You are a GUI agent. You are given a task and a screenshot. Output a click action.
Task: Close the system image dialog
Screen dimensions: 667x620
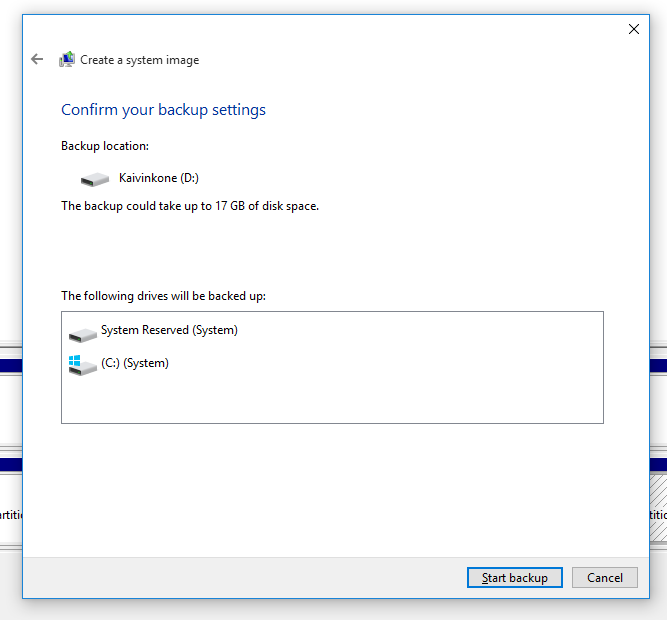pyautogui.click(x=633, y=30)
